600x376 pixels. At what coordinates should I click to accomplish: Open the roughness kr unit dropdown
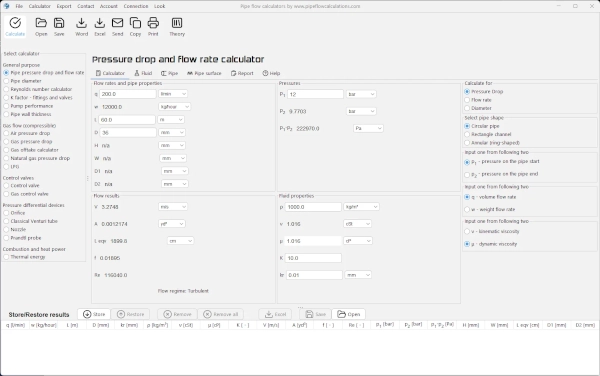click(358, 275)
